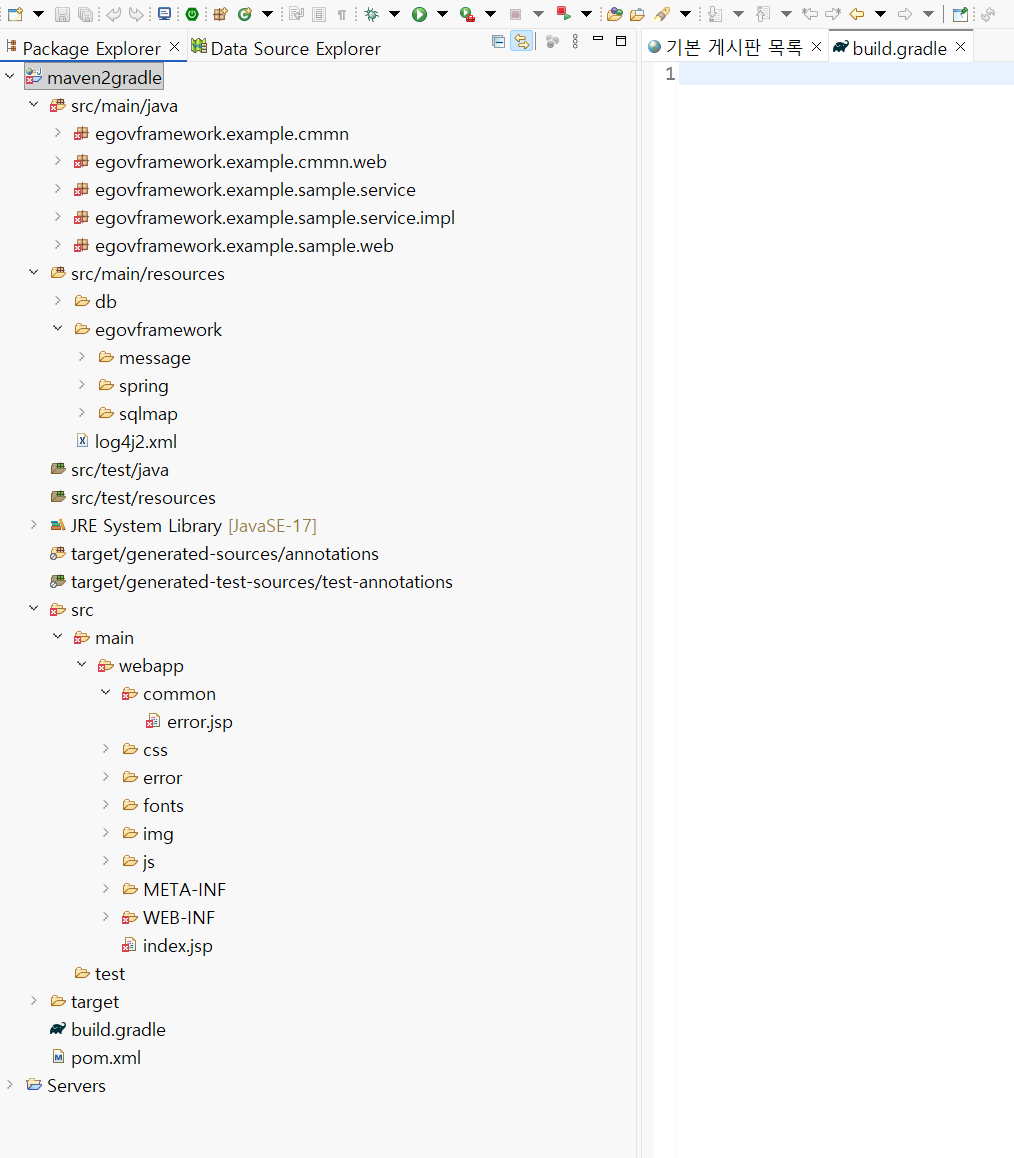Click the Debug bug icon in toolbar
Viewport: 1014px width, 1158px height.
372,14
